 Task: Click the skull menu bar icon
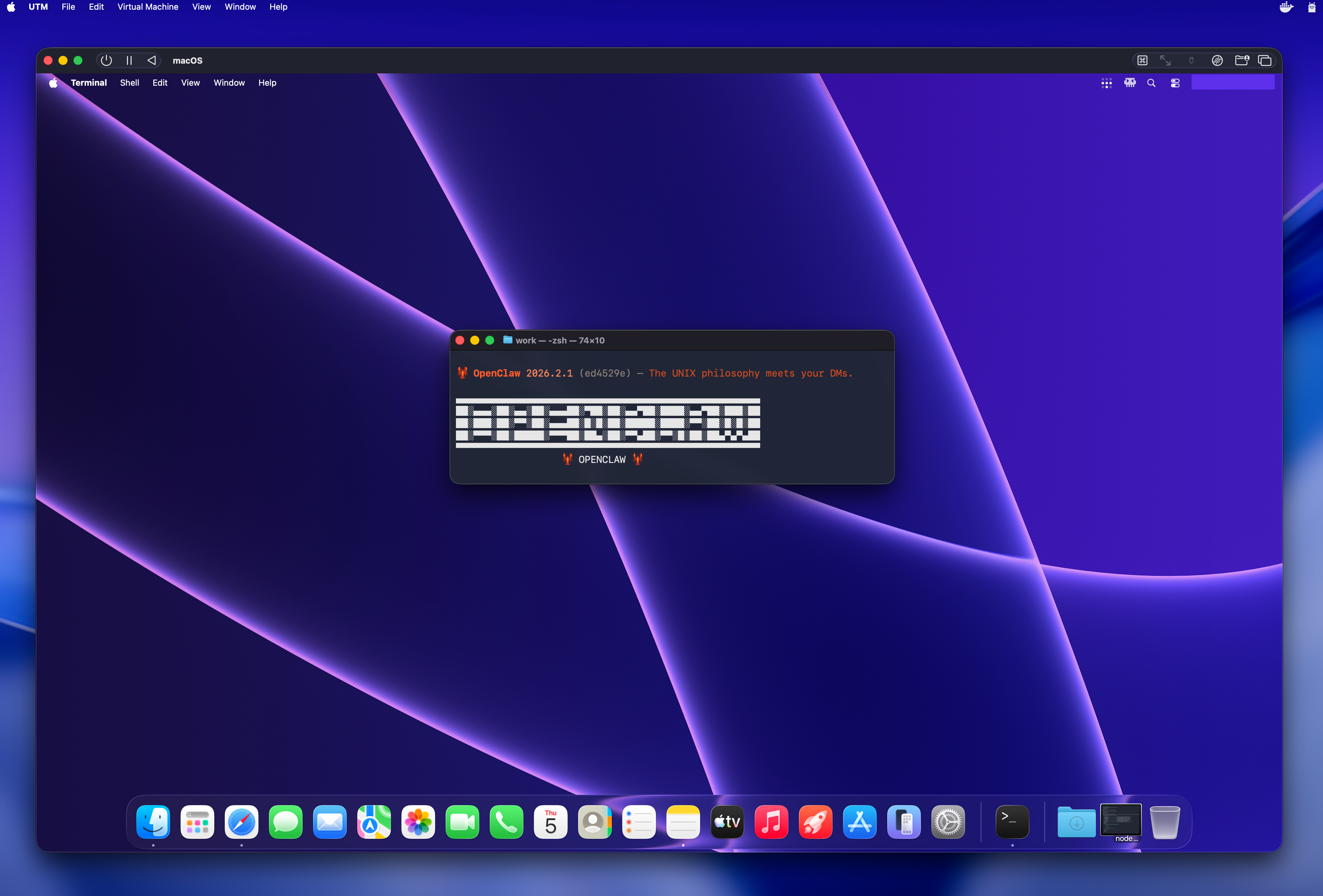pyautogui.click(x=1129, y=83)
